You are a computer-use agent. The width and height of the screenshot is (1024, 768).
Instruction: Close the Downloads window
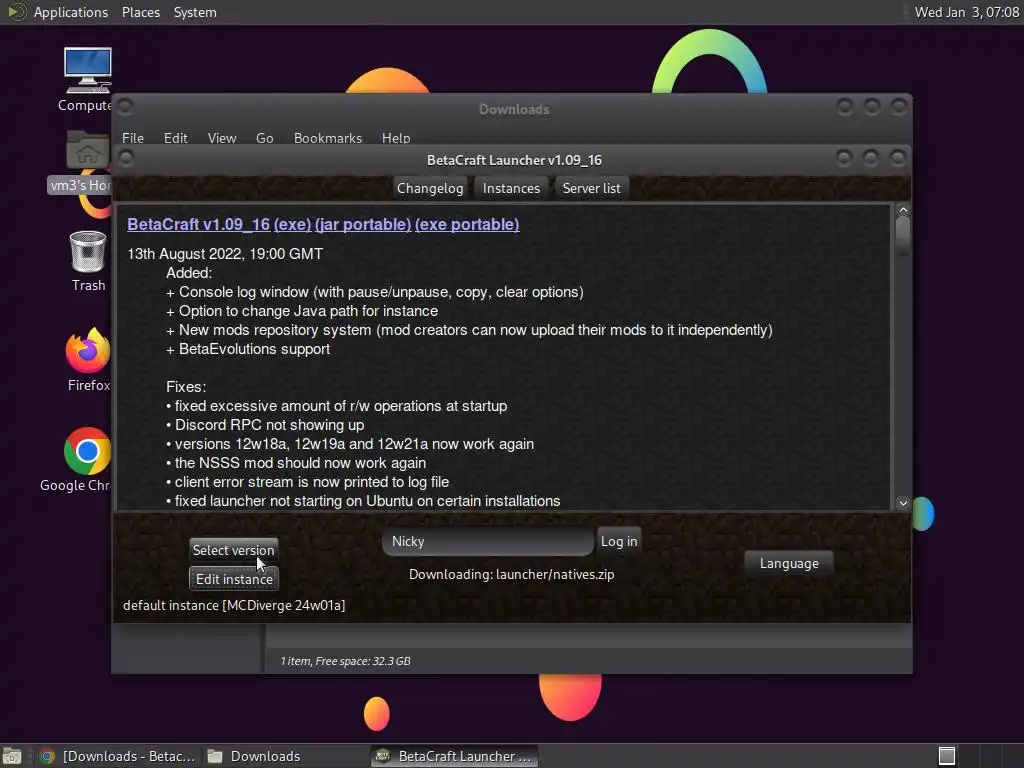coord(899,106)
